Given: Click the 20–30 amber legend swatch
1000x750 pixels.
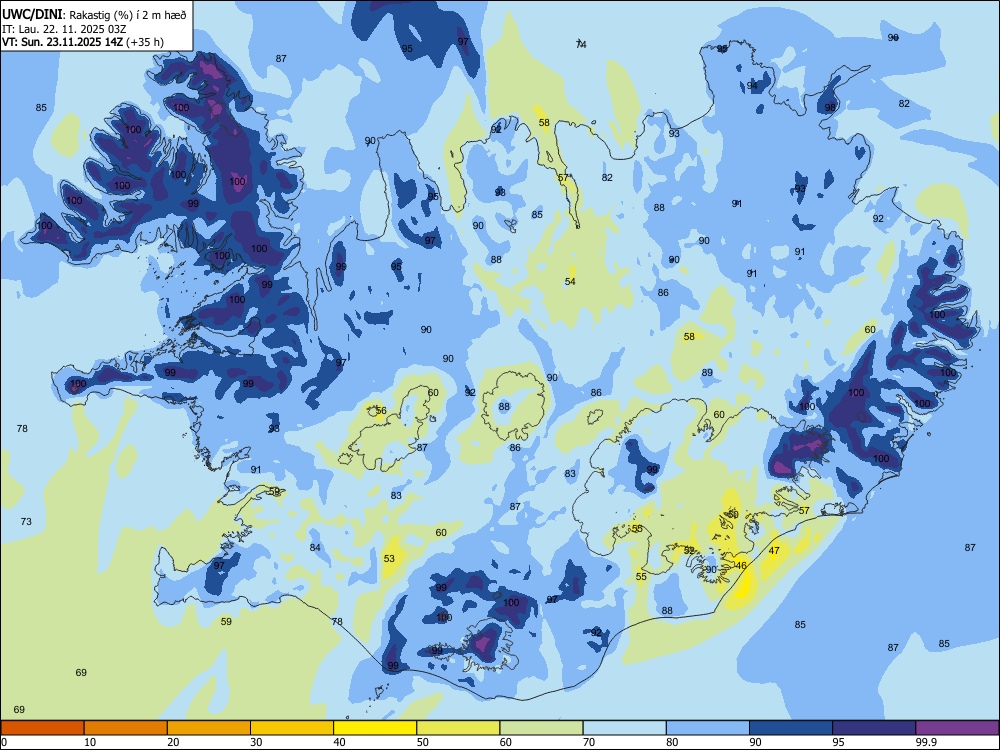Looking at the screenshot, I should (x=209, y=728).
